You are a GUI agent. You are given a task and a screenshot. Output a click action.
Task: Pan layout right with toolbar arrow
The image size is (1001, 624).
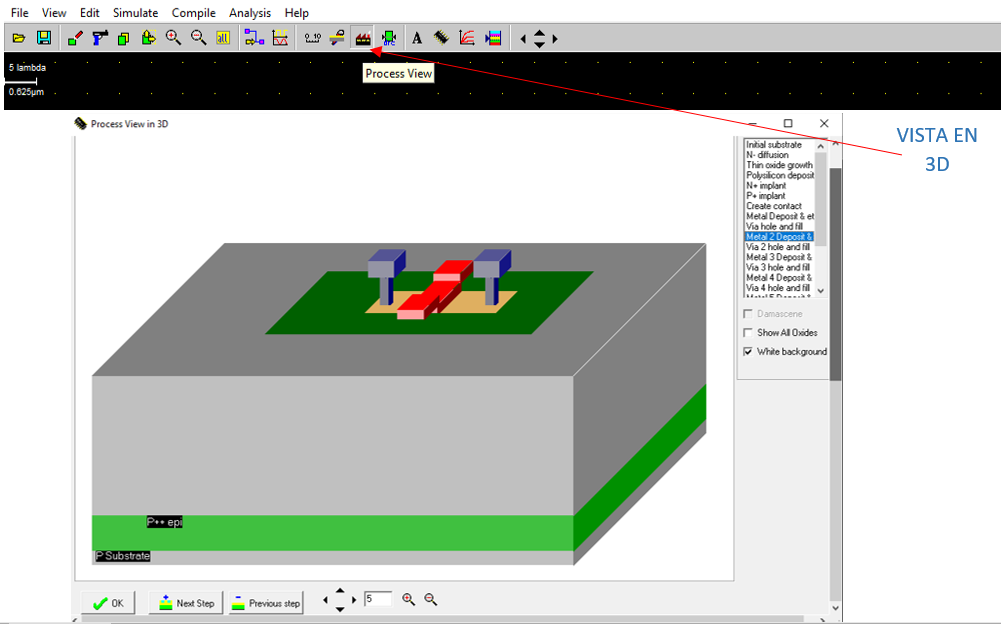[555, 39]
